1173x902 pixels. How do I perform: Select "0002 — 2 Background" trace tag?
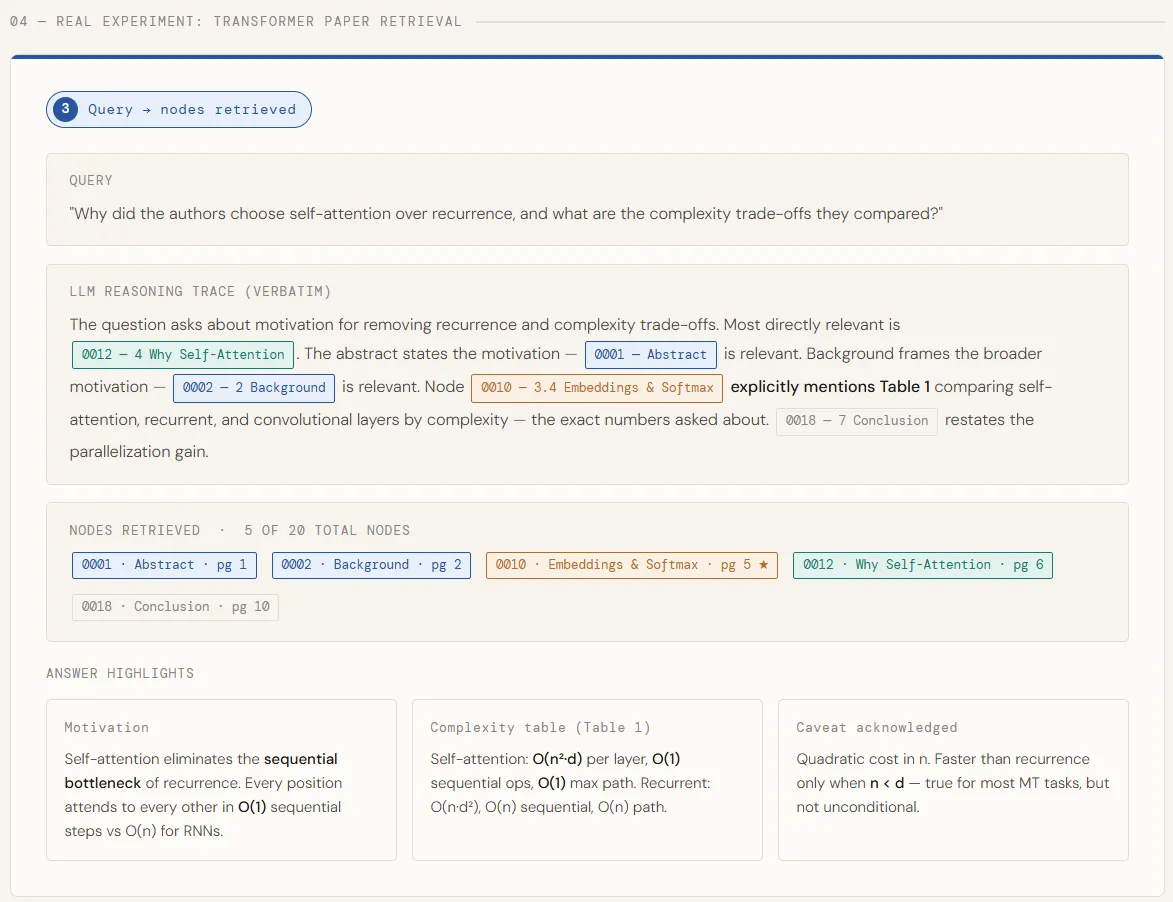pos(253,388)
